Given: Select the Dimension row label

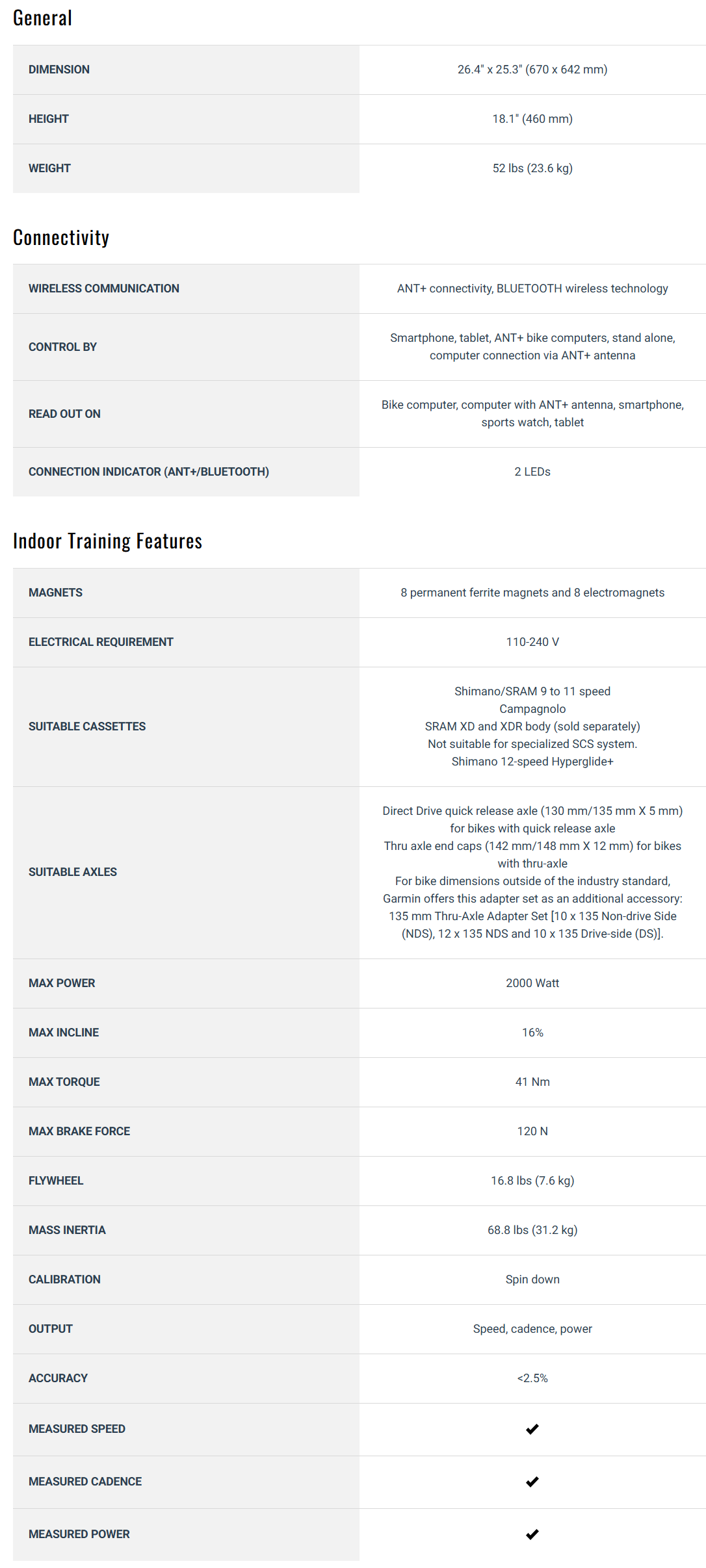Looking at the screenshot, I should coord(59,70).
